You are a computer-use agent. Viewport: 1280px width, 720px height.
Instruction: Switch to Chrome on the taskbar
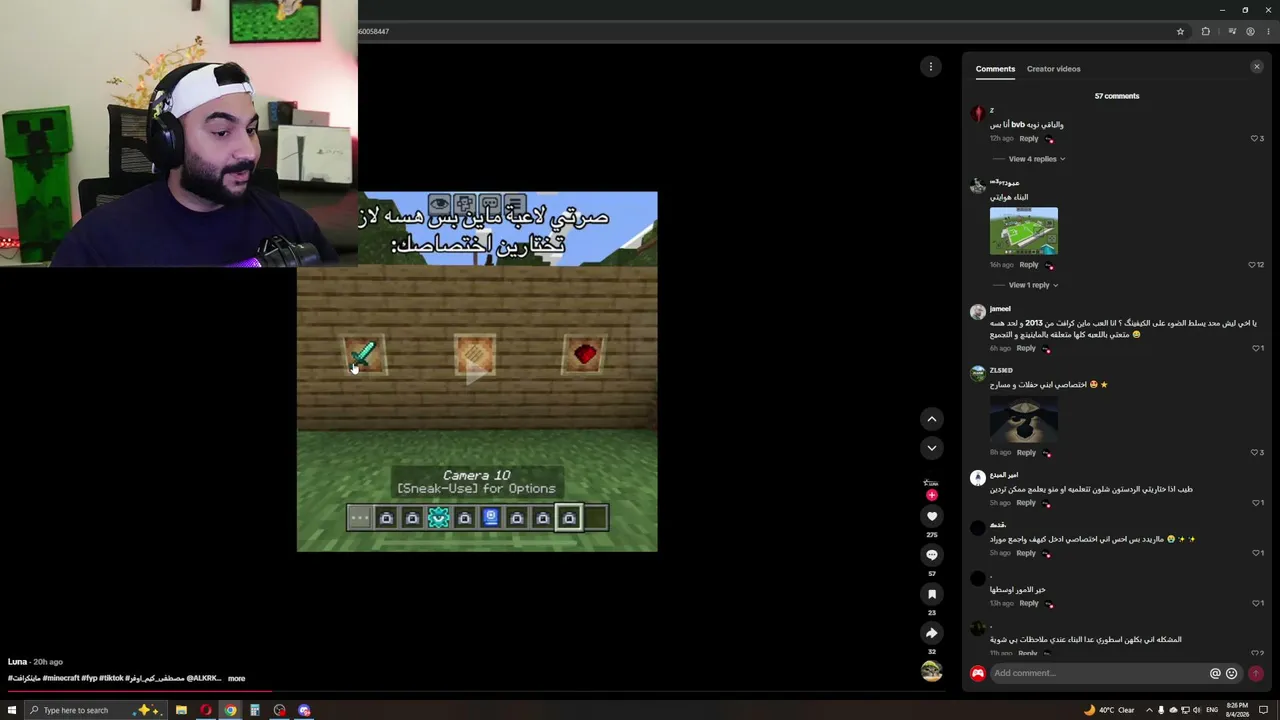coord(230,710)
